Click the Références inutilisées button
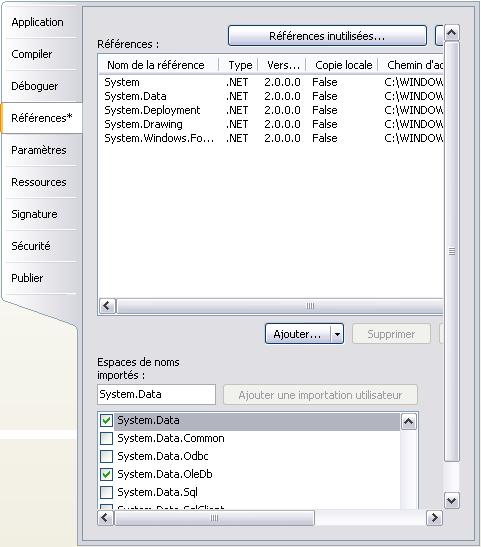 [x=327, y=36]
